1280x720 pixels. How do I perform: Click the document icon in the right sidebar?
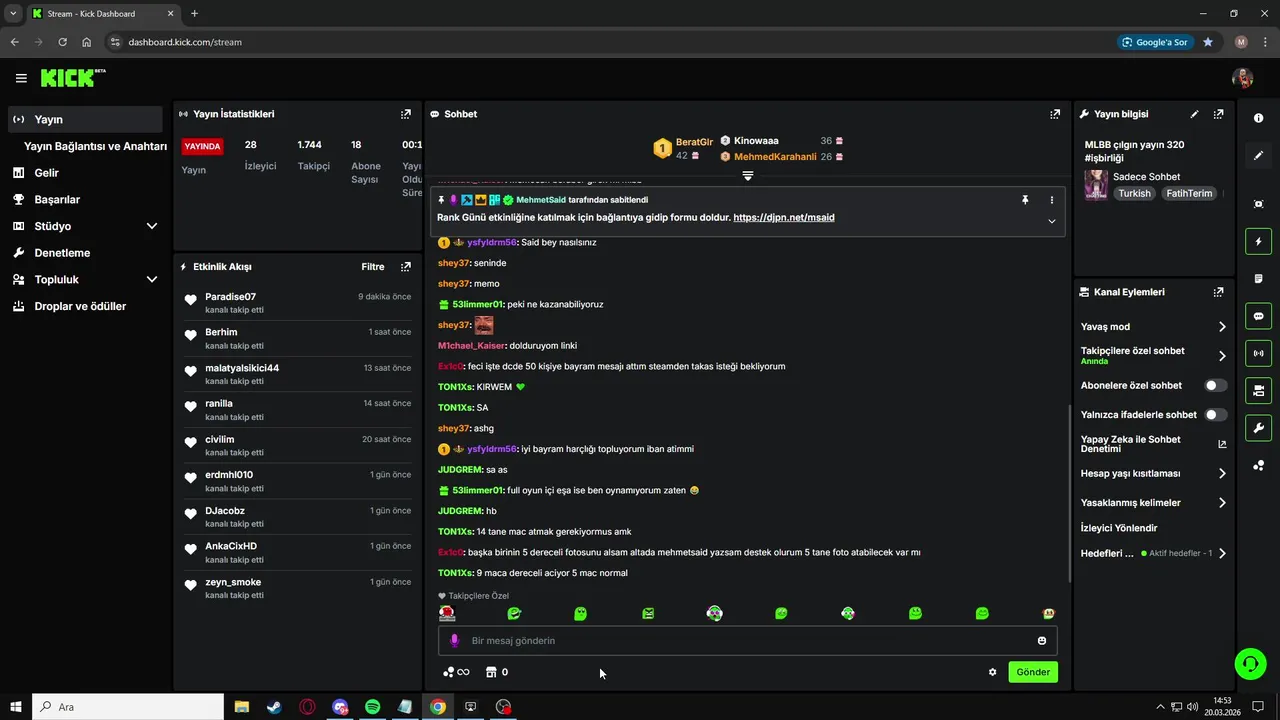pyautogui.click(x=1258, y=278)
